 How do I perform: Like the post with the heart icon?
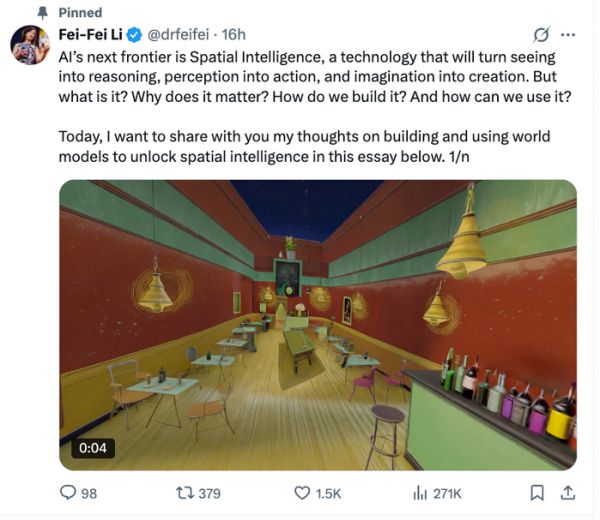click(302, 492)
